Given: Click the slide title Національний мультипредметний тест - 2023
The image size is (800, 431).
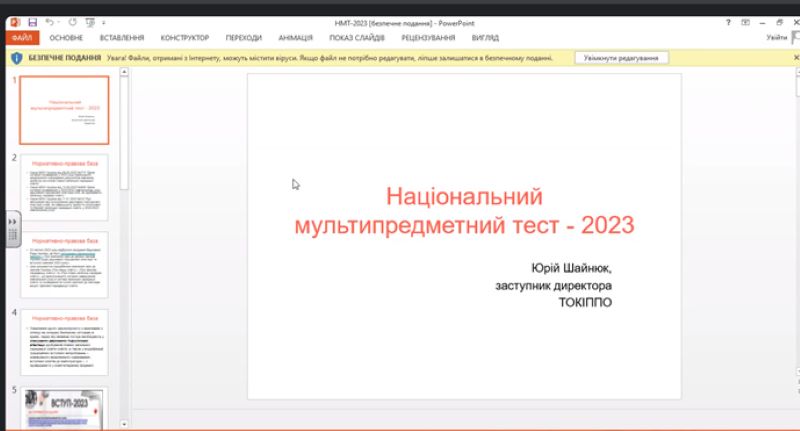Looking at the screenshot, I should (x=464, y=211).
